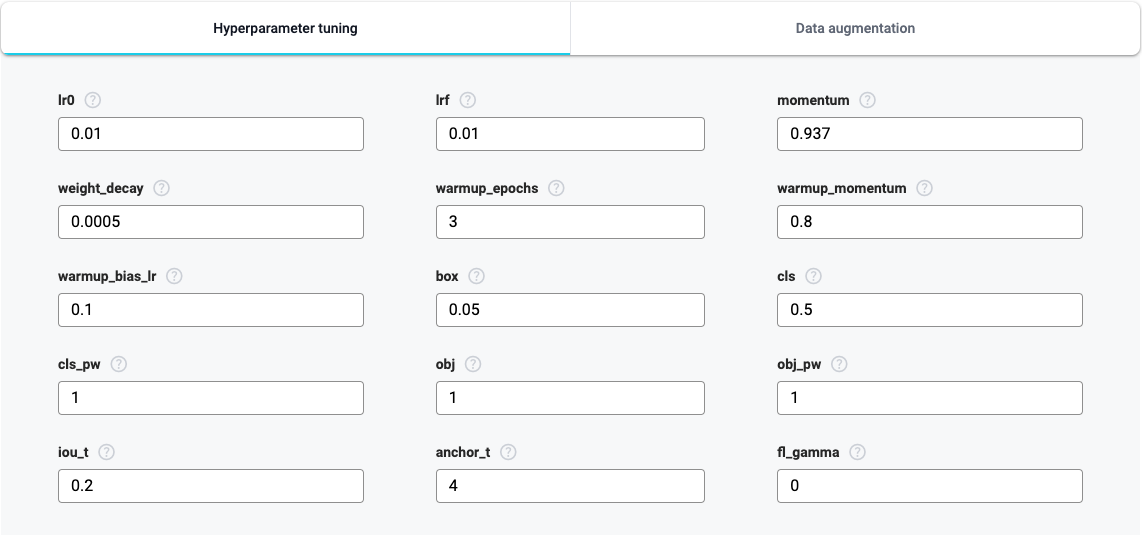Click the iou_t help icon
The image size is (1142, 536).
coord(106,452)
